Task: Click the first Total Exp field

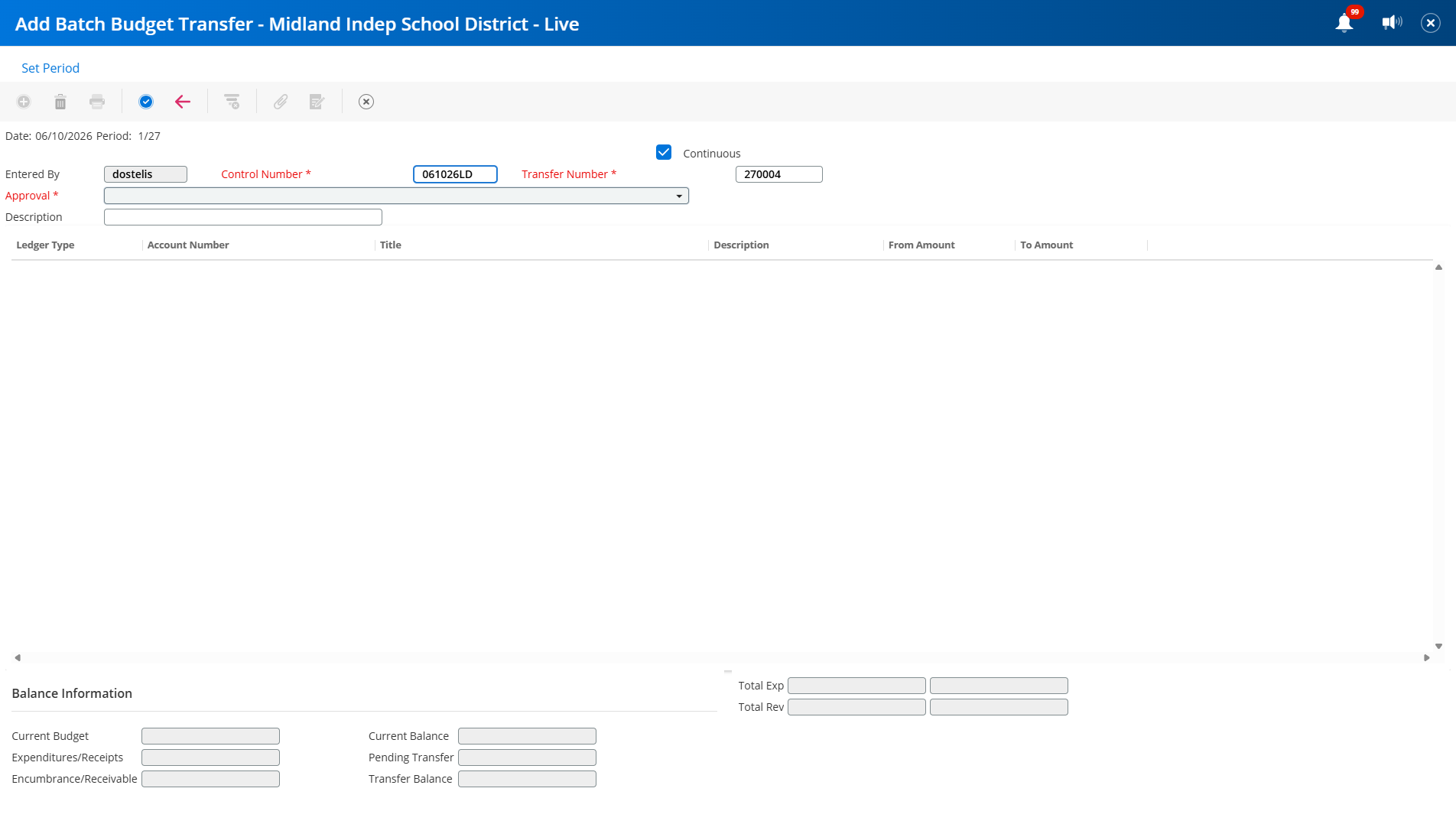Action: (x=856, y=686)
